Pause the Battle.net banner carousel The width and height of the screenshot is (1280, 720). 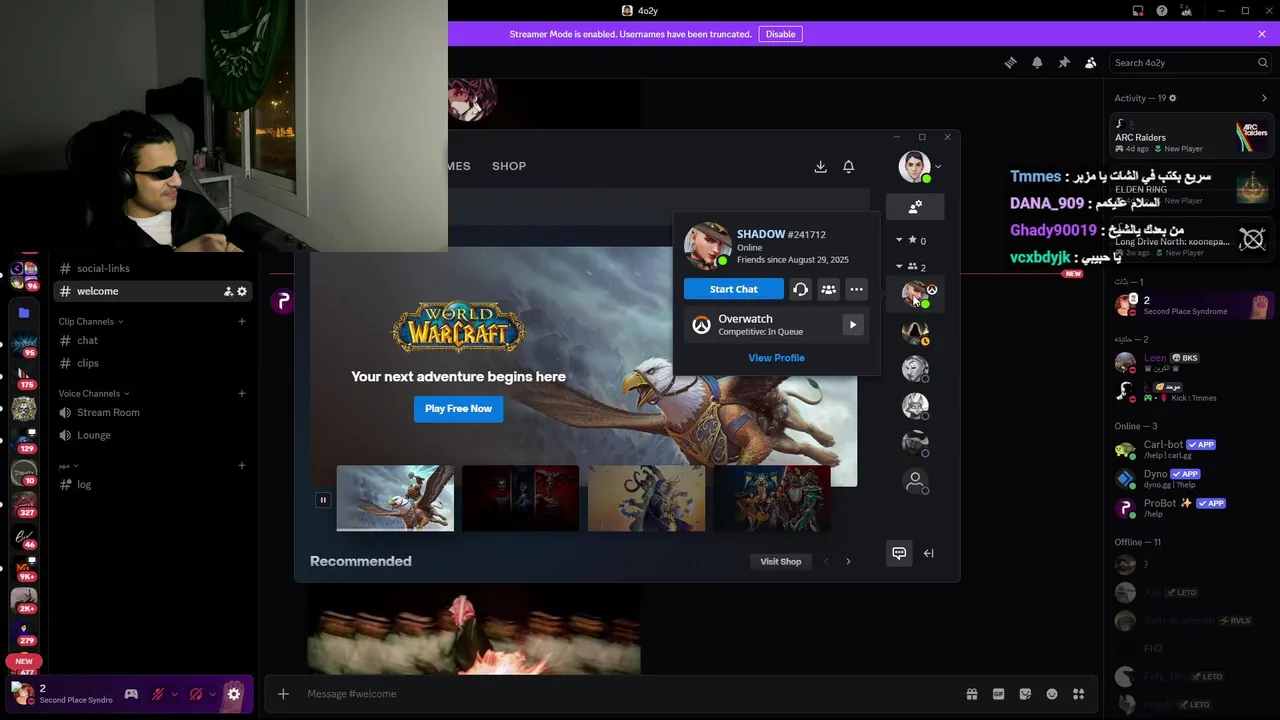coord(323,499)
